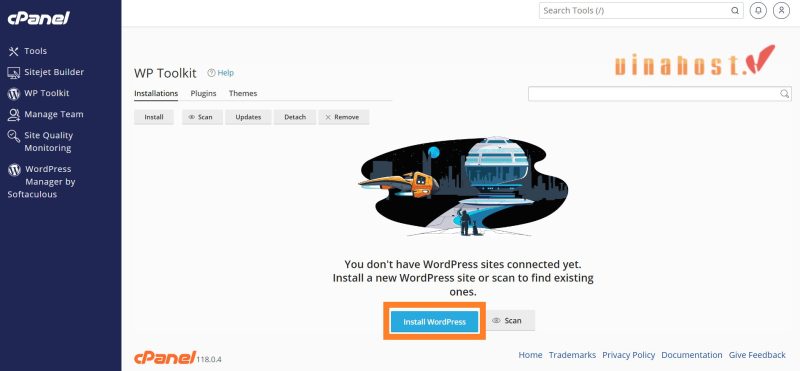This screenshot has width=800, height=371.
Task: Open WordPress Manager by Softaculous
Action: click(42, 181)
